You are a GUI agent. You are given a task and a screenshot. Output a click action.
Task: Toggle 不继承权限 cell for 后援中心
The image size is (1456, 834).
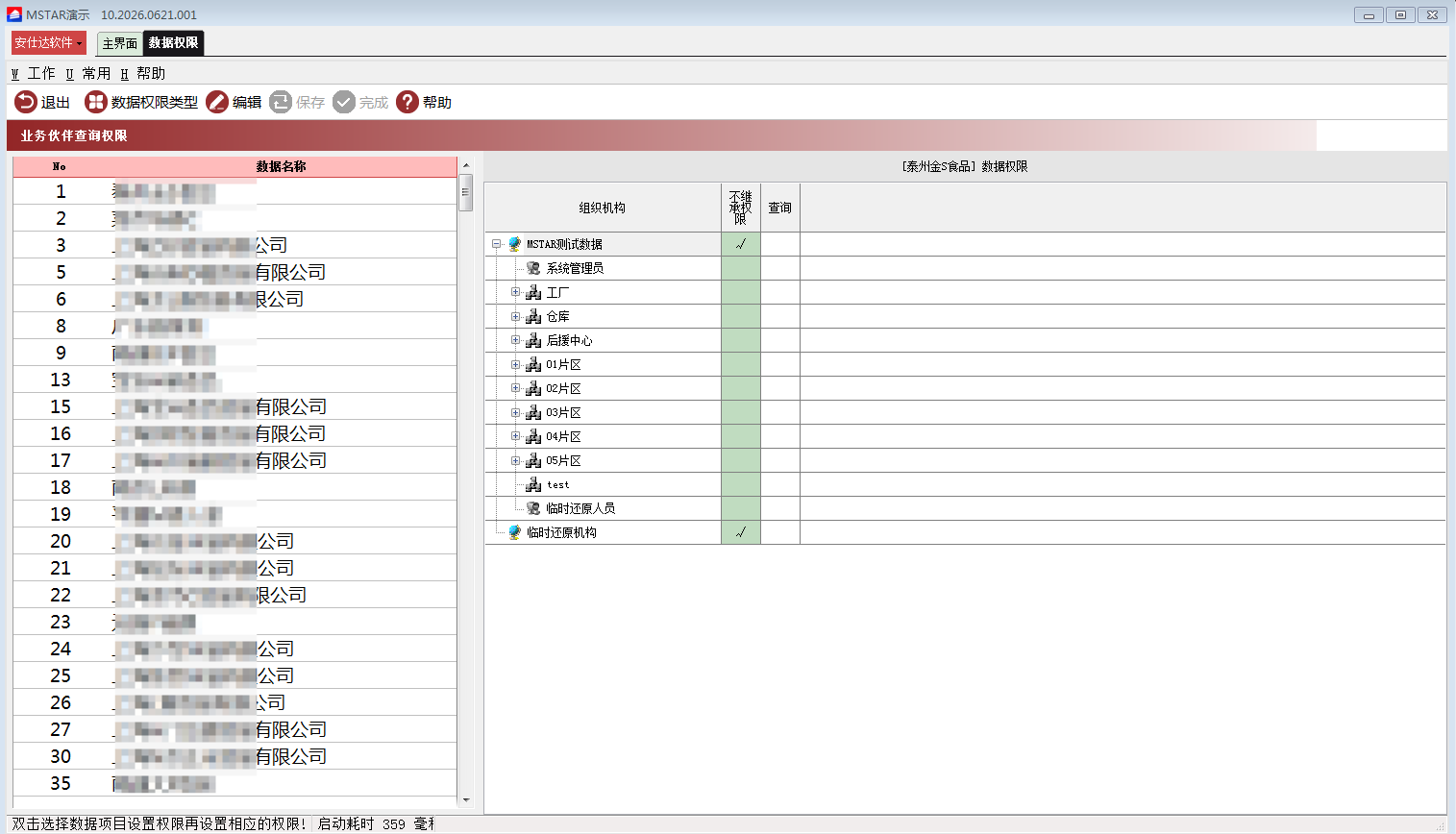(741, 340)
